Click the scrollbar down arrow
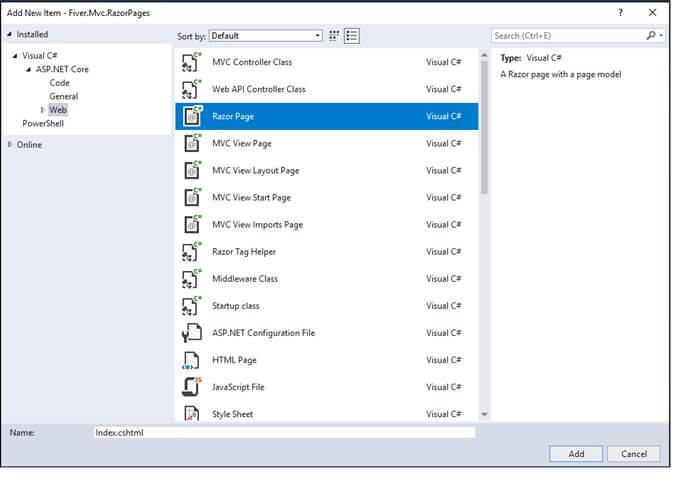Screen dimensions: 673x483 point(484,414)
